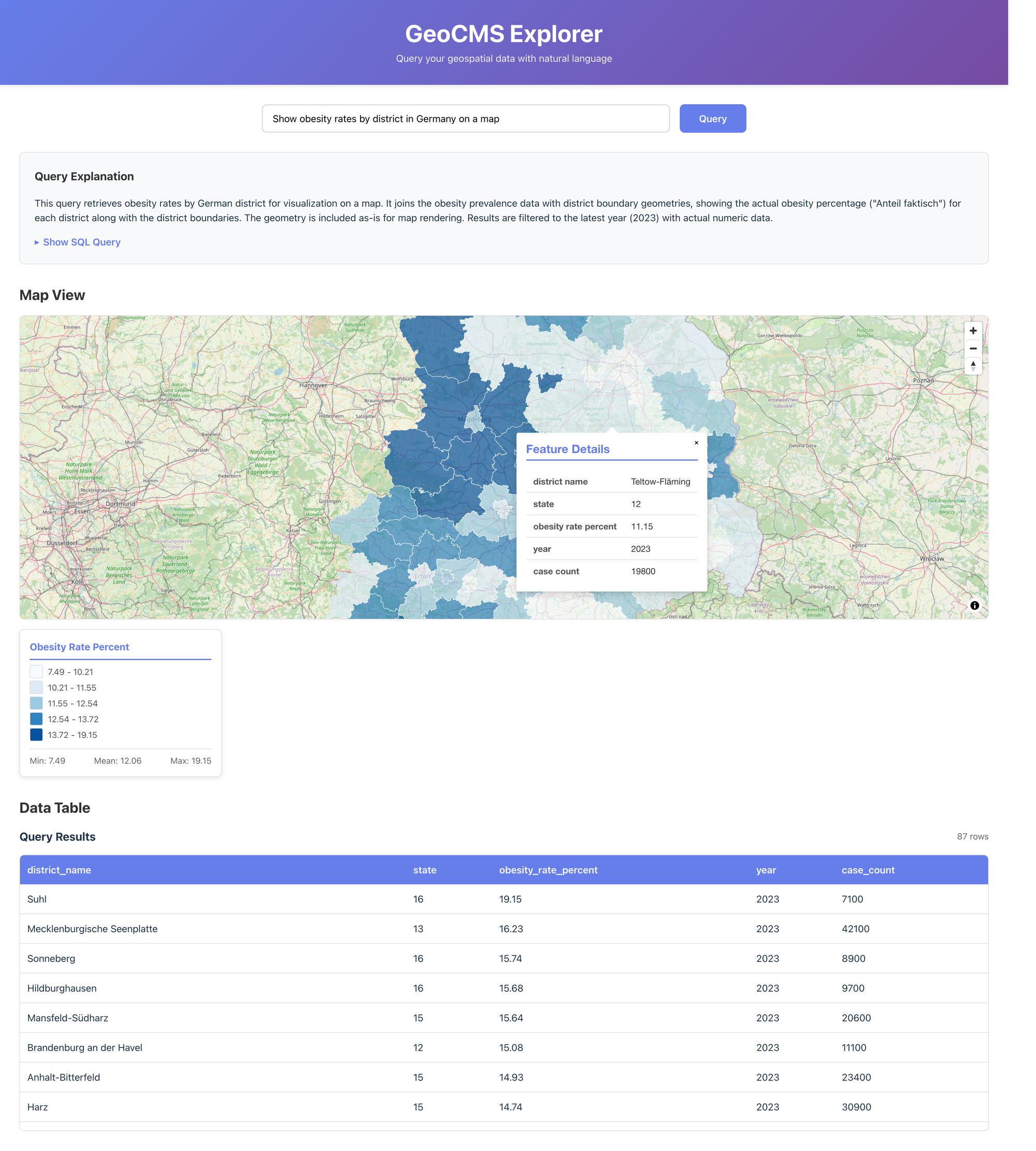Viewport: 1036px width, 1151px height.
Task: Click the 10.21 - 11.55 legend swatch
Action: coord(36,687)
